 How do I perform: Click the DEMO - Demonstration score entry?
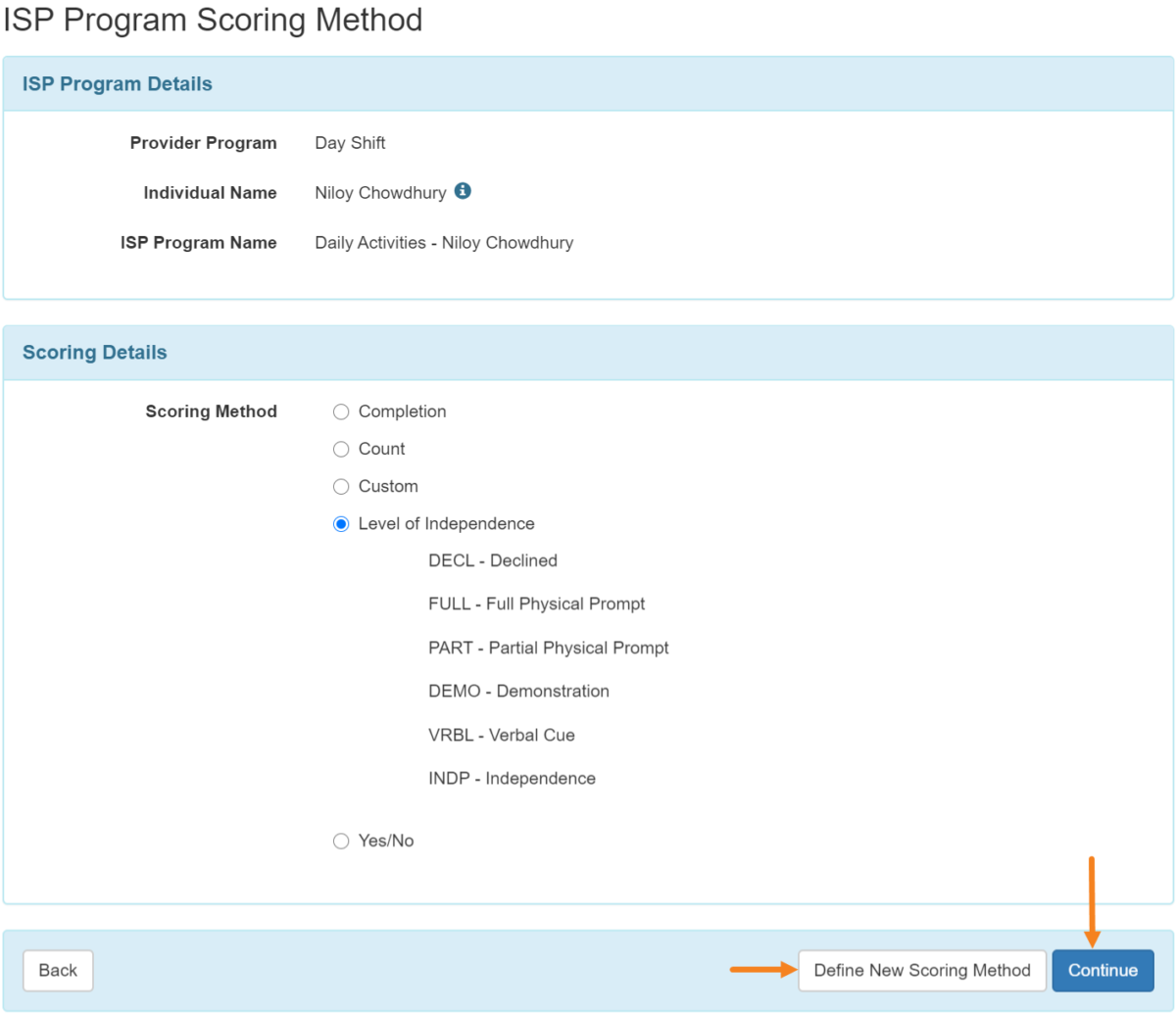coord(518,691)
